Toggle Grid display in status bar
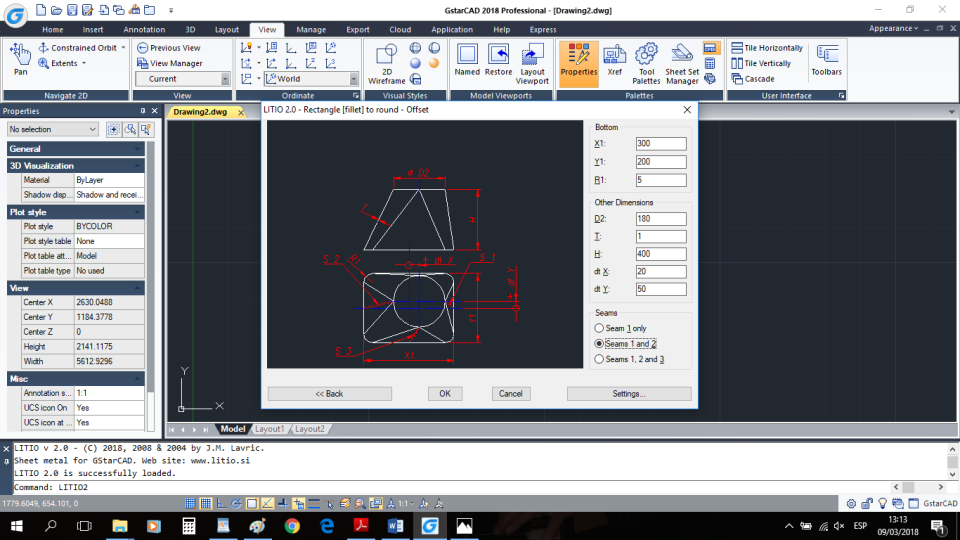The image size is (960, 540). click(205, 504)
